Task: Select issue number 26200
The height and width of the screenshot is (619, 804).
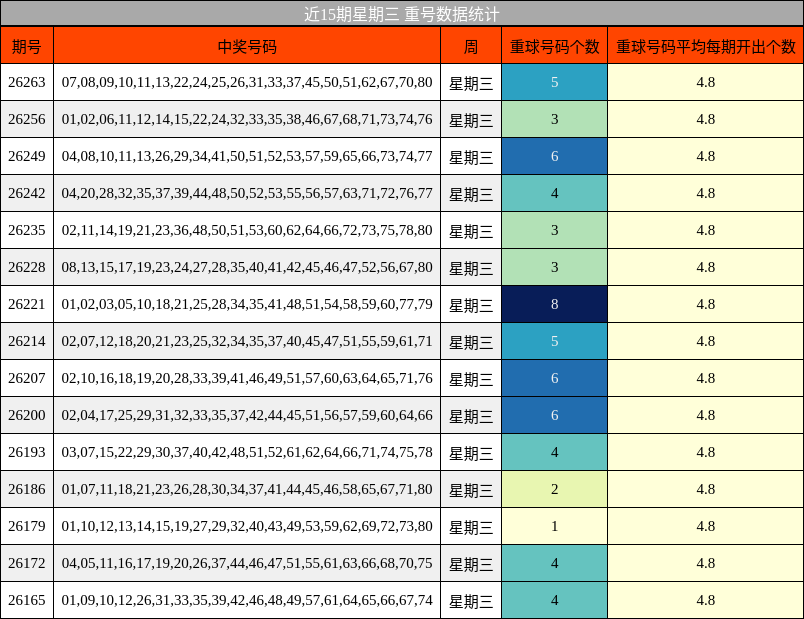Action: (27, 415)
